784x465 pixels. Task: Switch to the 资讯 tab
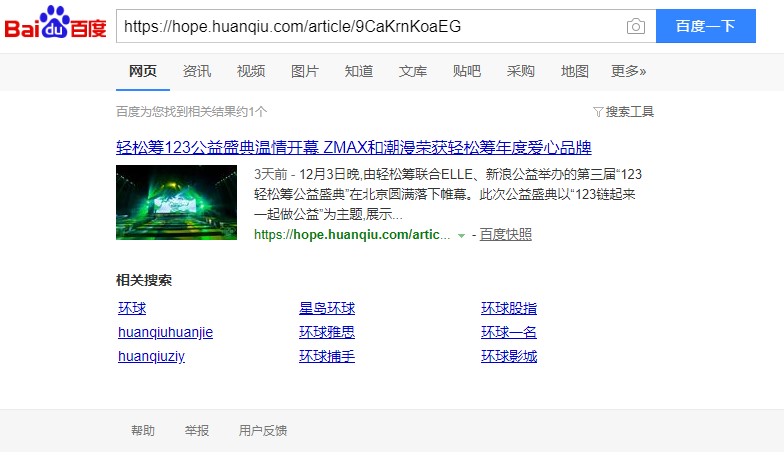[x=196, y=71]
